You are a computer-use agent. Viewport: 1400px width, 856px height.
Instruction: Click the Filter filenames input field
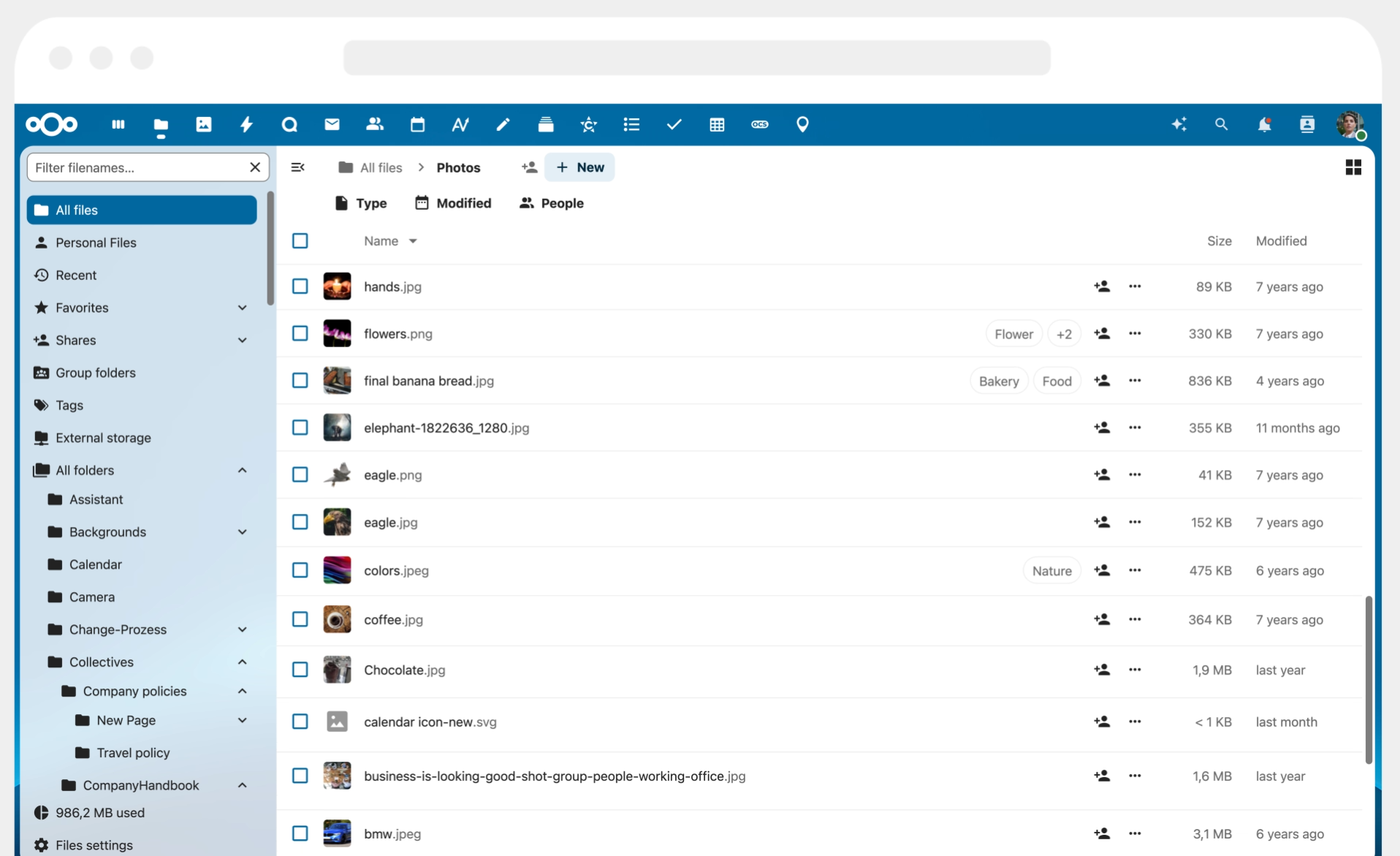(x=139, y=167)
